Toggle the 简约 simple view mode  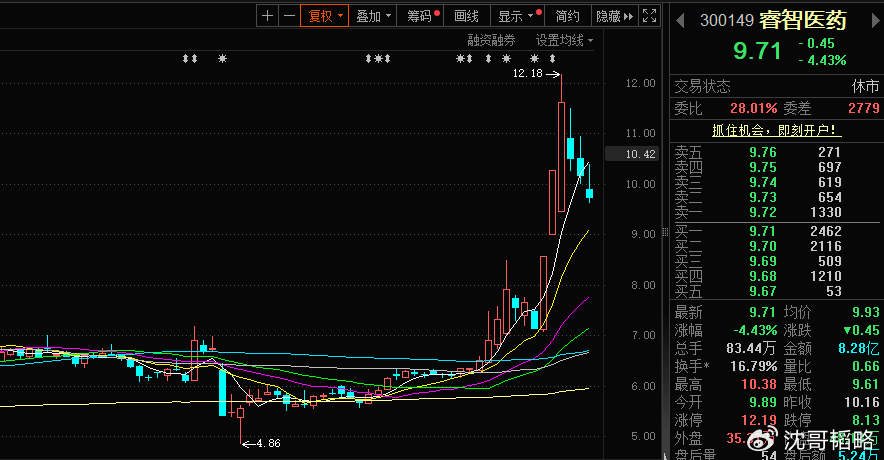coord(567,15)
